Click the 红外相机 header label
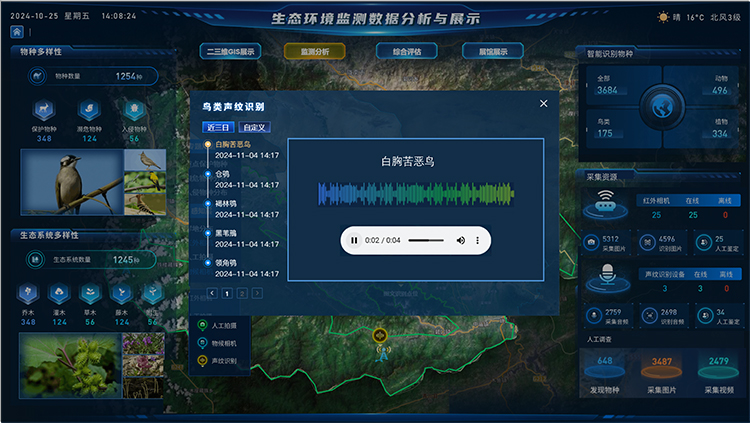The width and height of the screenshot is (750, 423). (x=656, y=201)
